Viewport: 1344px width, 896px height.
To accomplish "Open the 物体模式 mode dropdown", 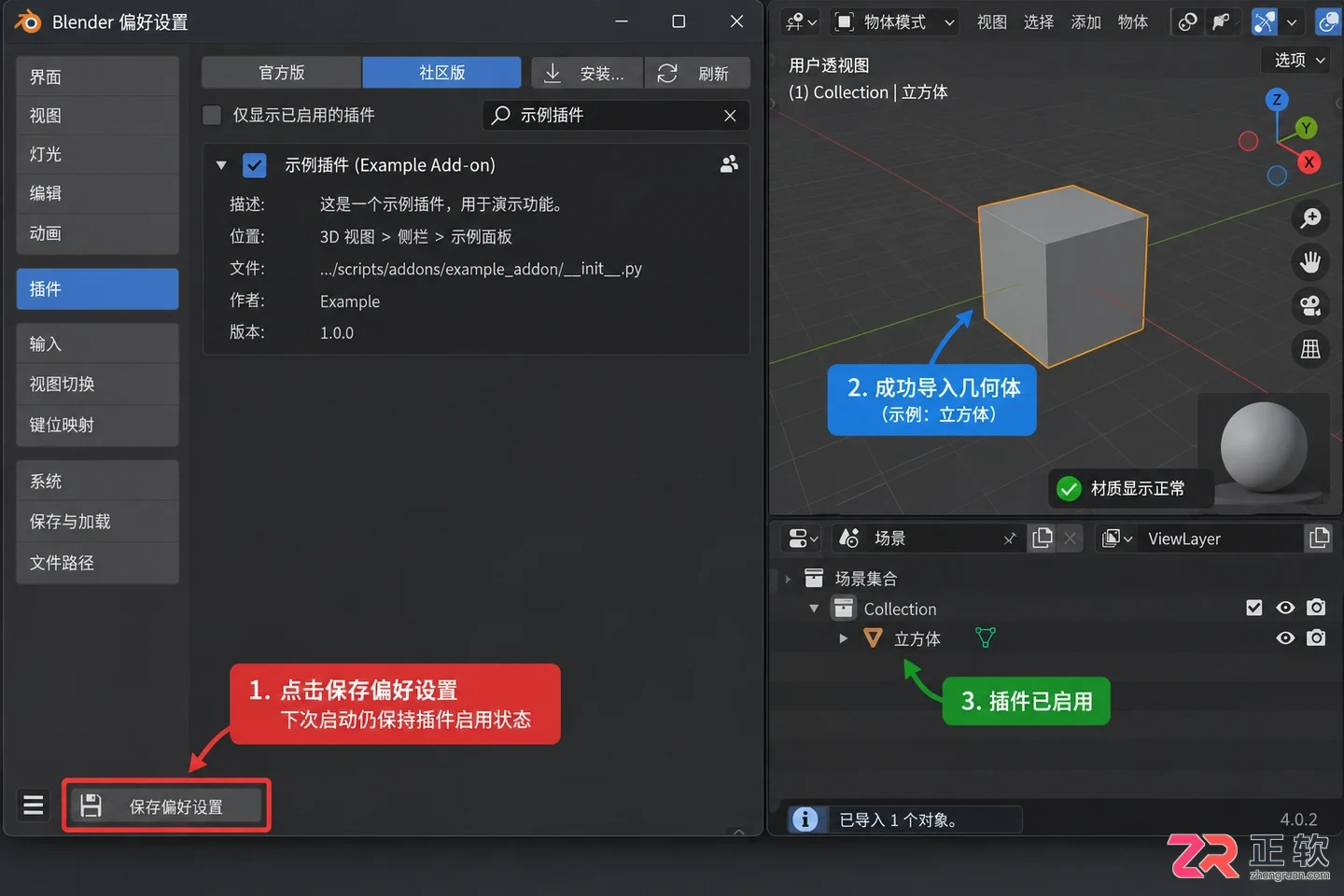I will coord(893,21).
